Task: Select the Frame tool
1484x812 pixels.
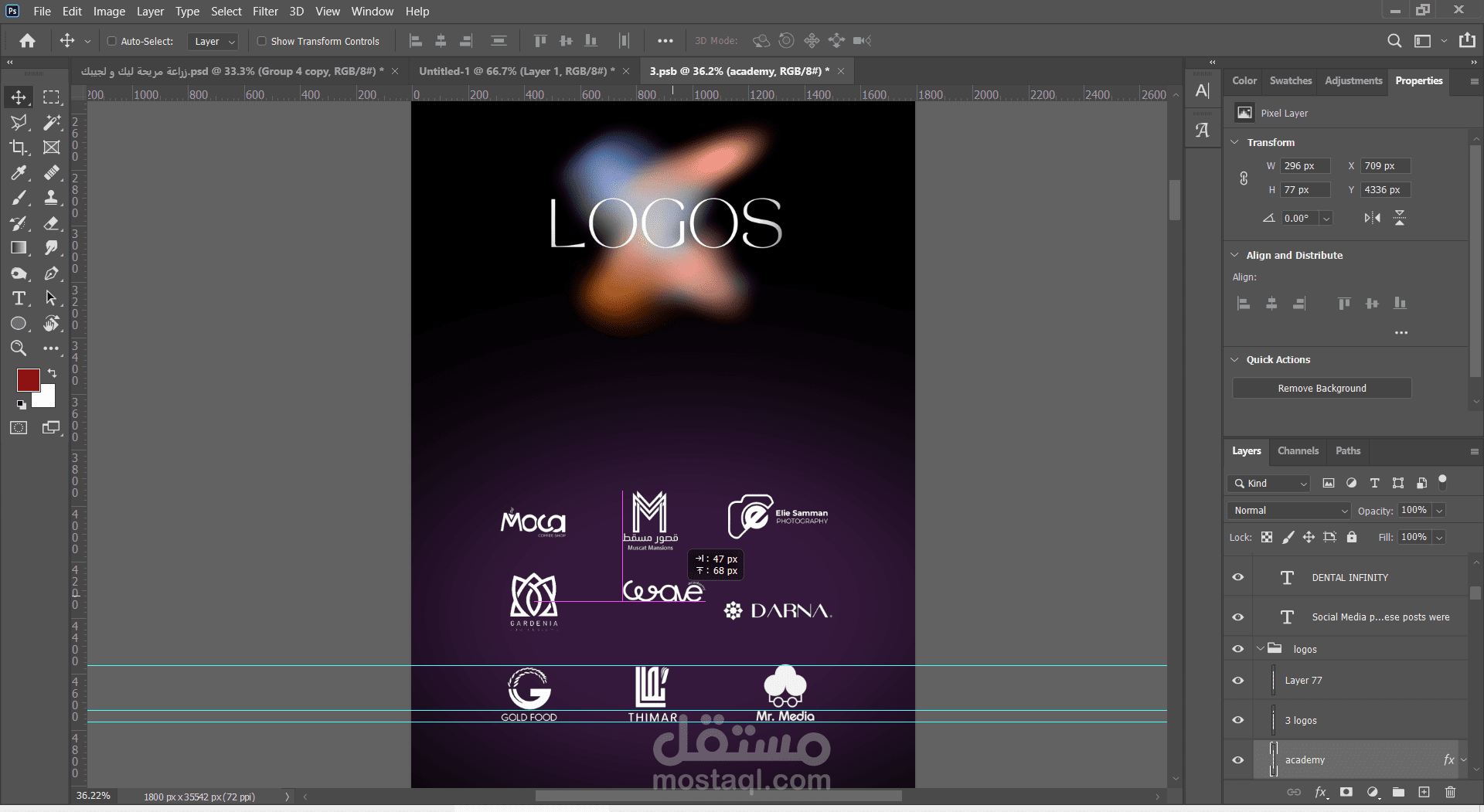Action: pyautogui.click(x=51, y=148)
